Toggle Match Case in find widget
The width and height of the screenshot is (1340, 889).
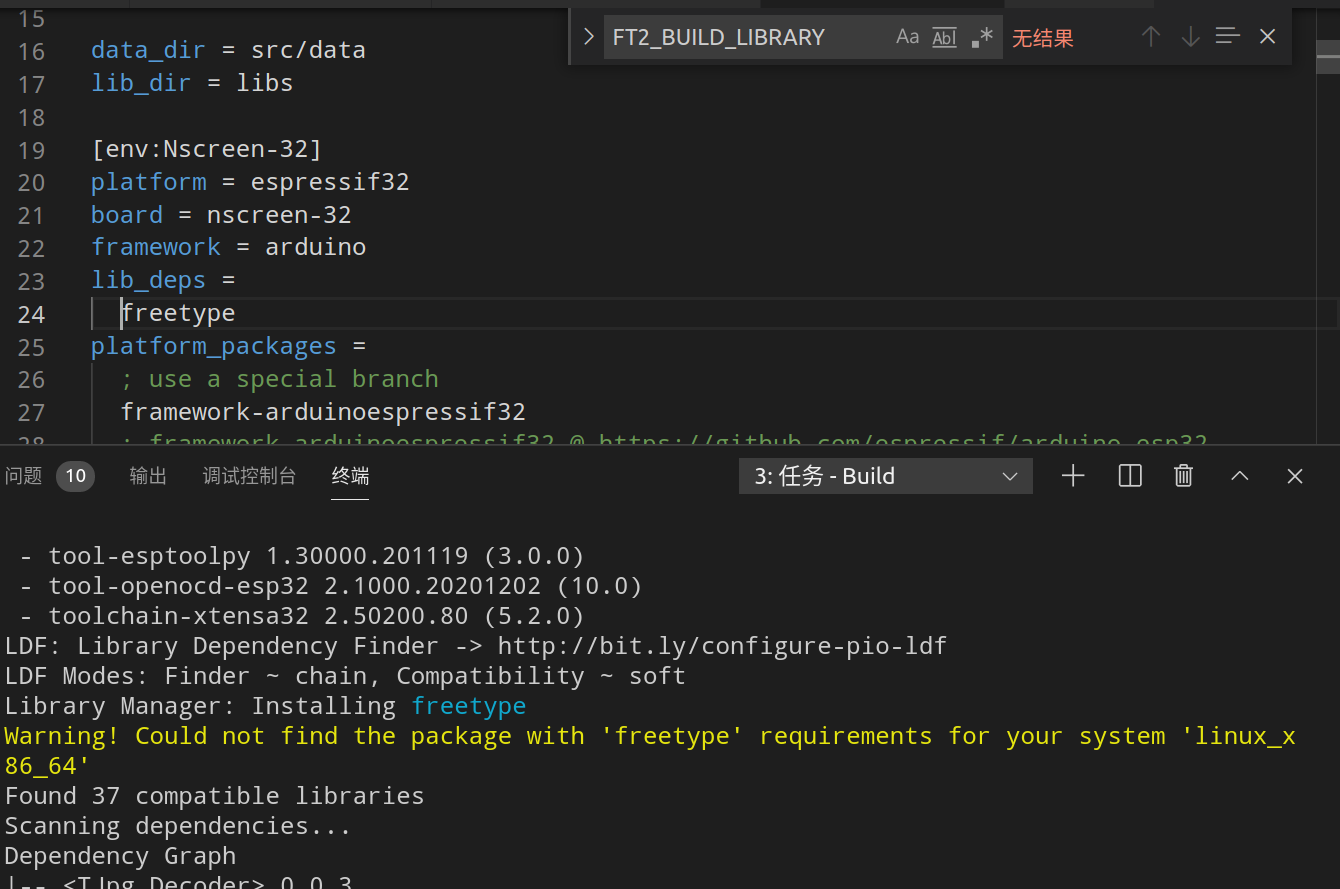[x=907, y=38]
